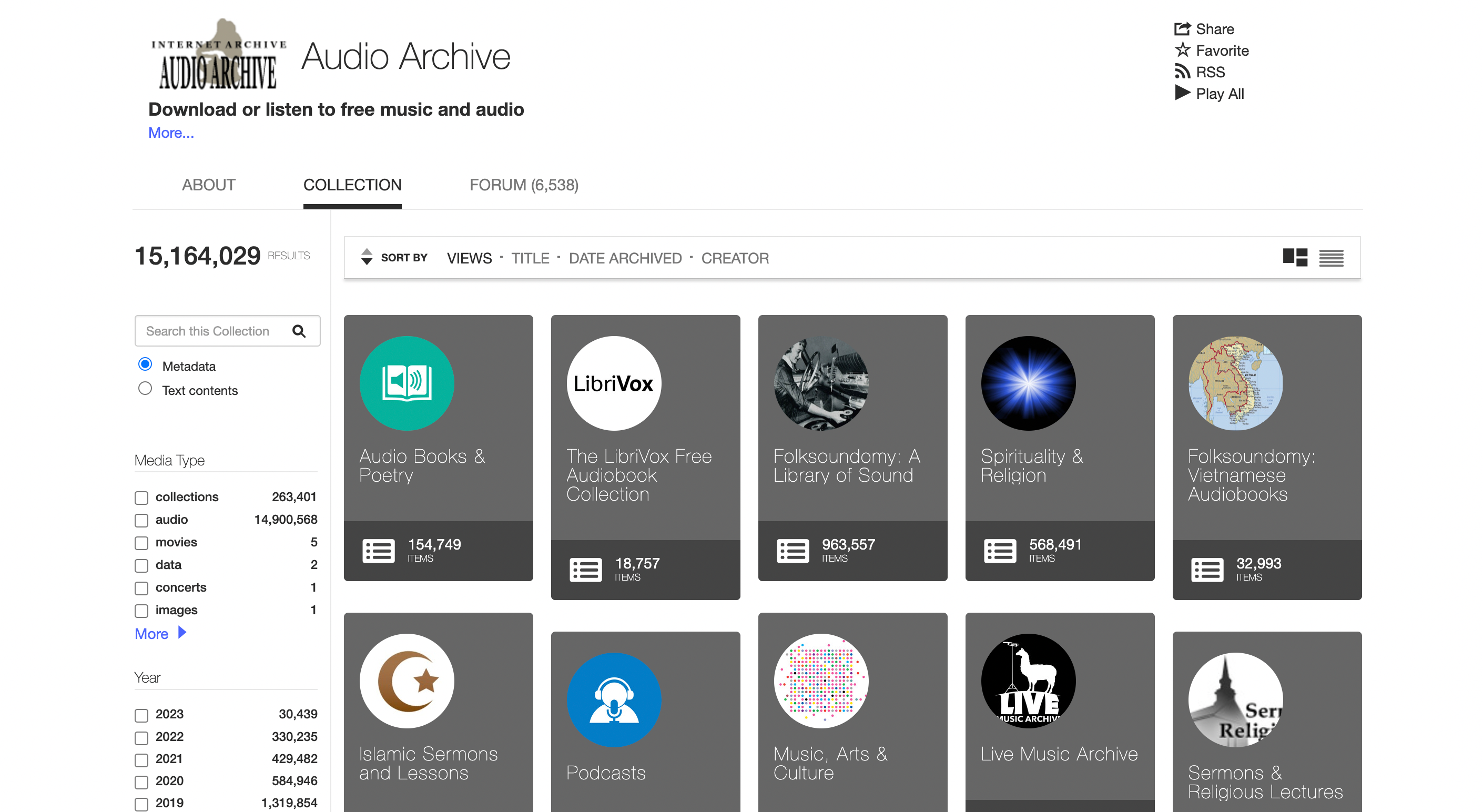
Task: Switch to list view icon
Action: pos(1331,257)
